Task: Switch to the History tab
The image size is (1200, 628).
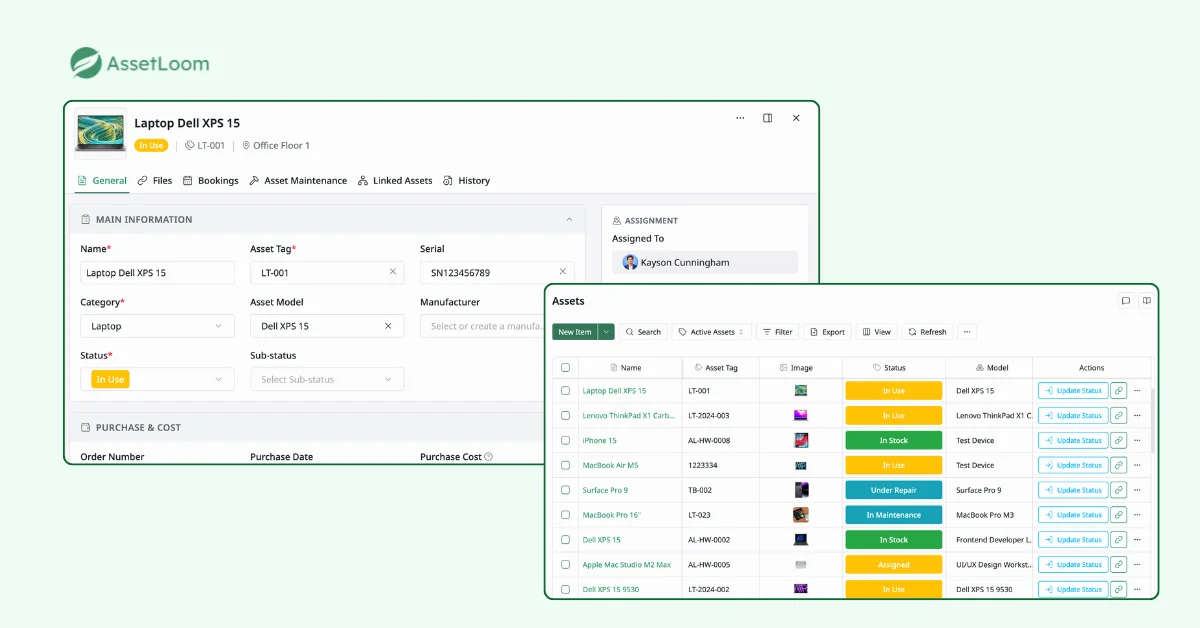Action: tap(467, 181)
